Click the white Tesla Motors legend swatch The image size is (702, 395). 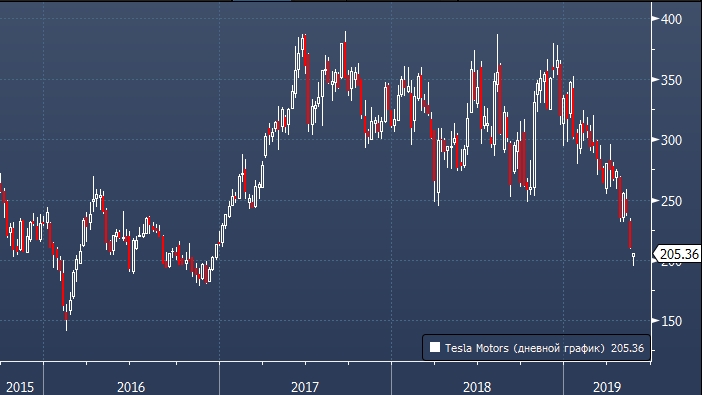tap(435, 348)
